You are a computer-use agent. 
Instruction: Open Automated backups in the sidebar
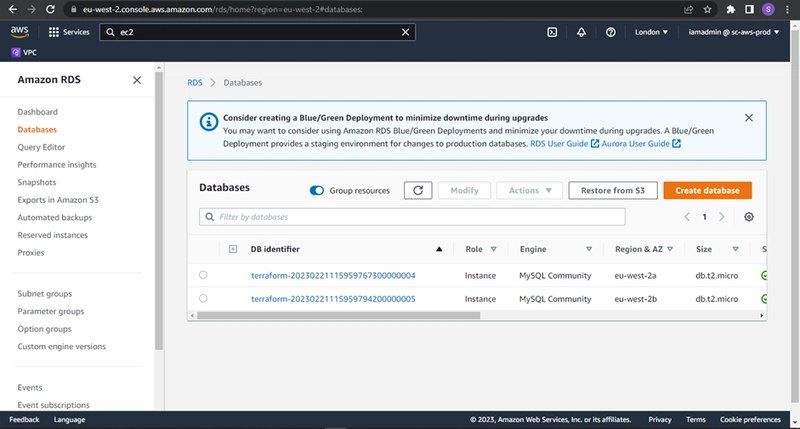[55, 217]
